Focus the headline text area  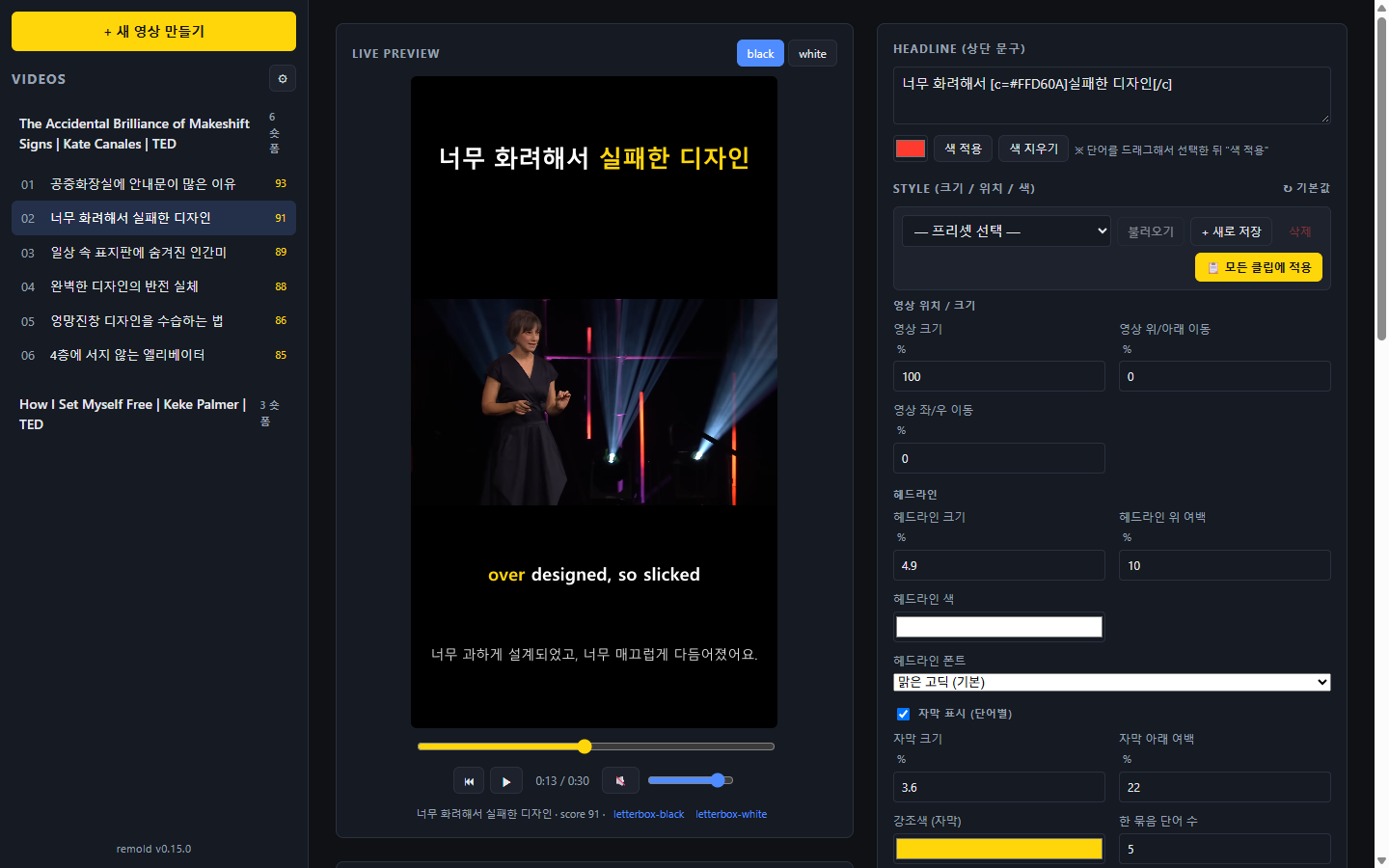coord(1112,95)
